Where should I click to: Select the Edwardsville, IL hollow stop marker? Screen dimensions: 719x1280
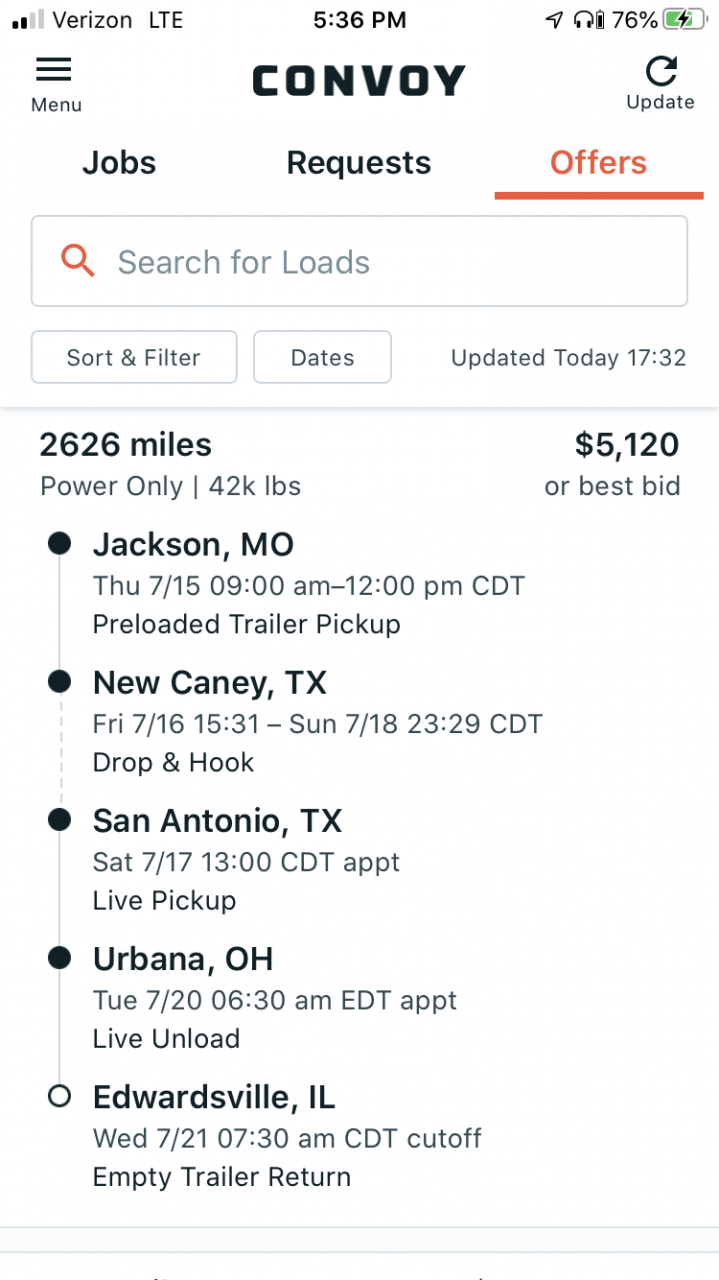click(59, 1097)
